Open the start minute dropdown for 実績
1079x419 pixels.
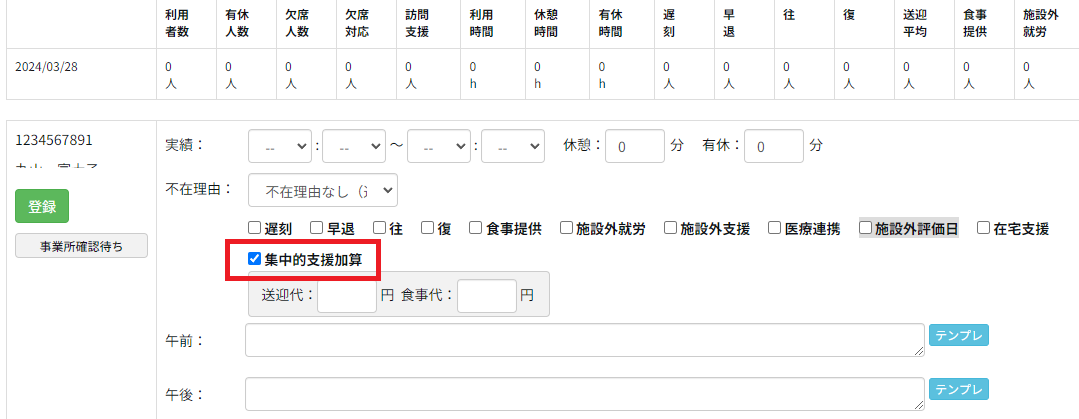coord(354,145)
